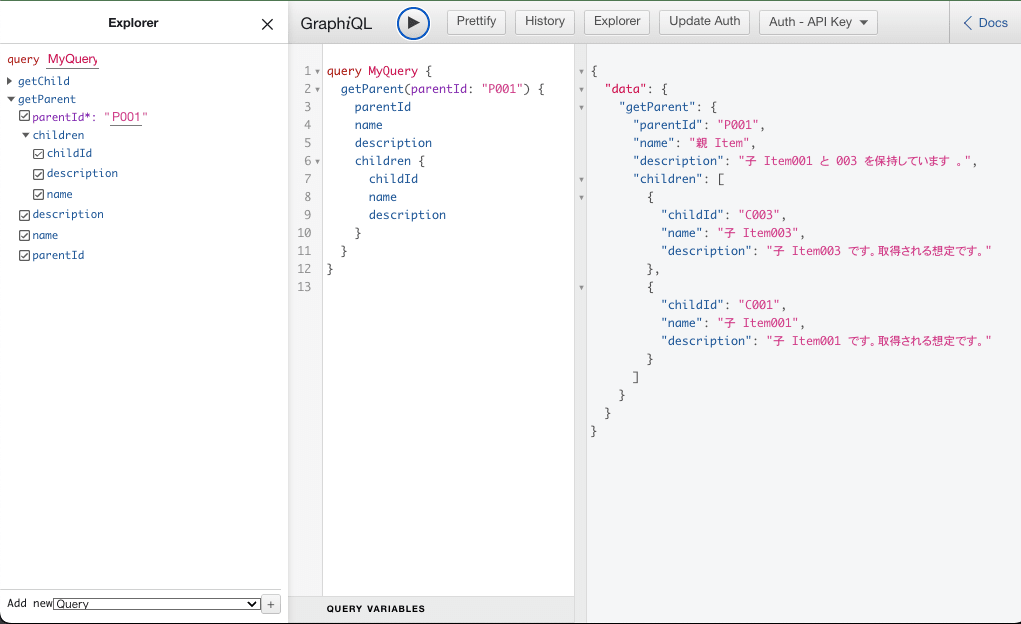Toggle the Explorer button in the toolbar
Image resolution: width=1021 pixels, height=624 pixels.
617,21
